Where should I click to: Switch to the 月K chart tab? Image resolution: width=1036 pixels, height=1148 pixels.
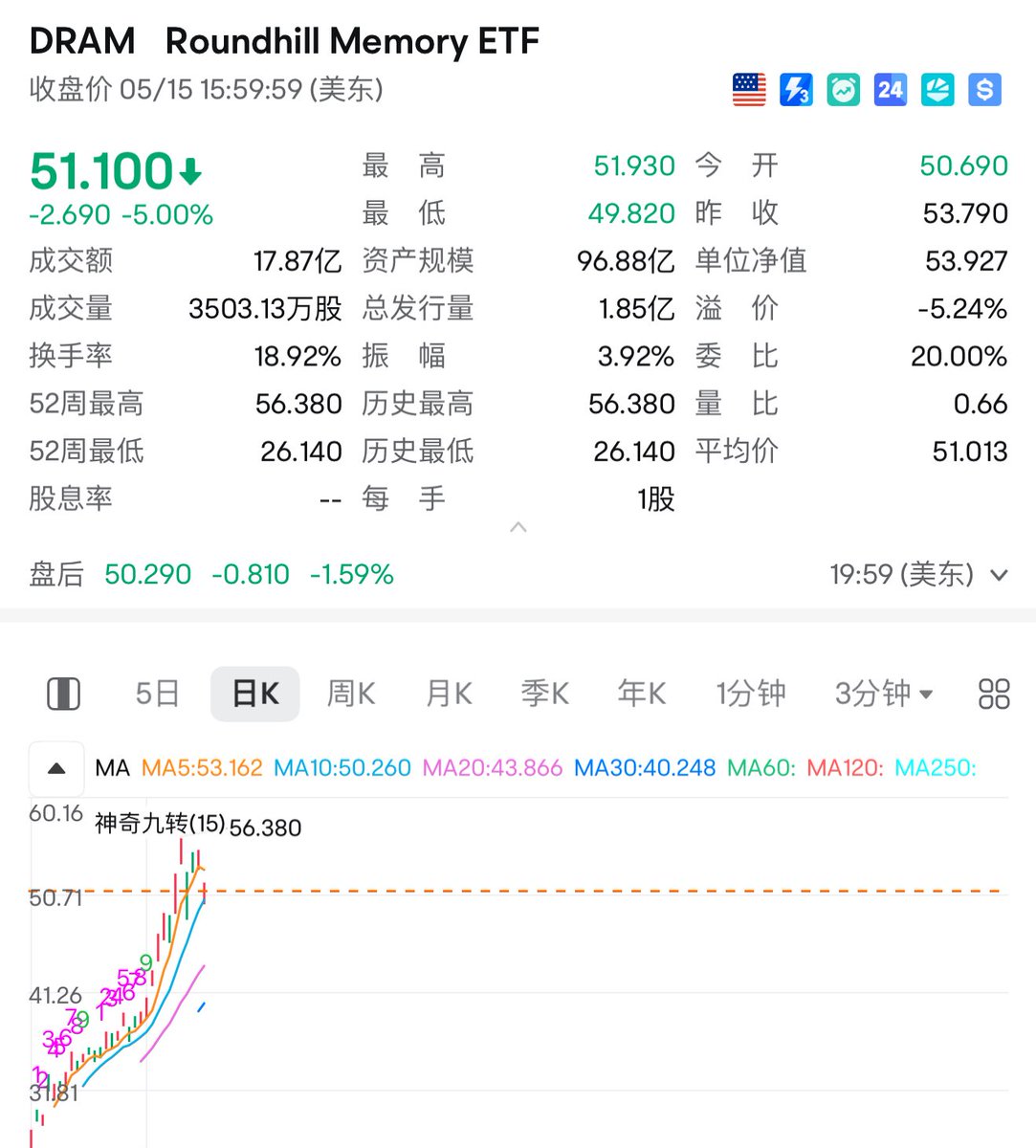(449, 693)
